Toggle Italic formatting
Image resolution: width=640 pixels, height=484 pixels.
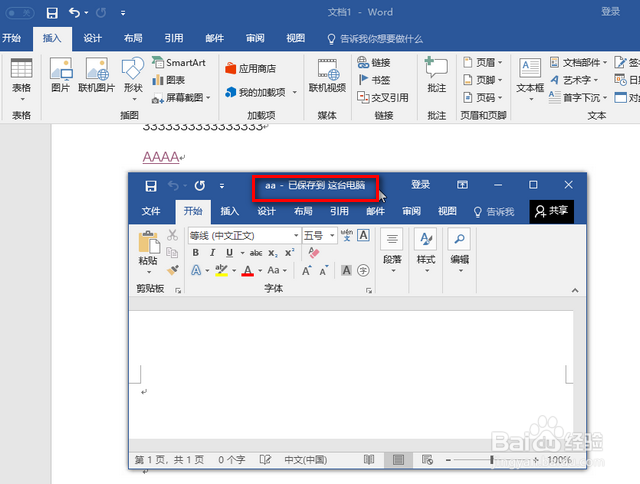click(212, 253)
